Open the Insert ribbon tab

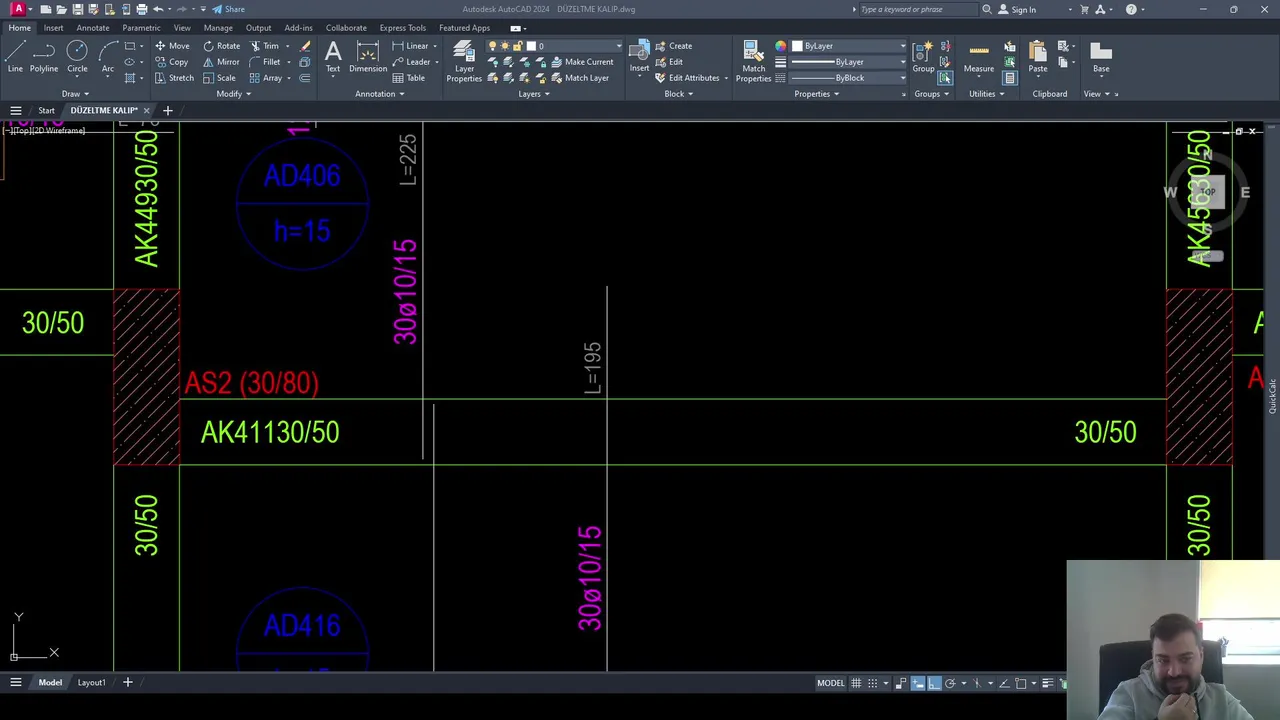[53, 28]
